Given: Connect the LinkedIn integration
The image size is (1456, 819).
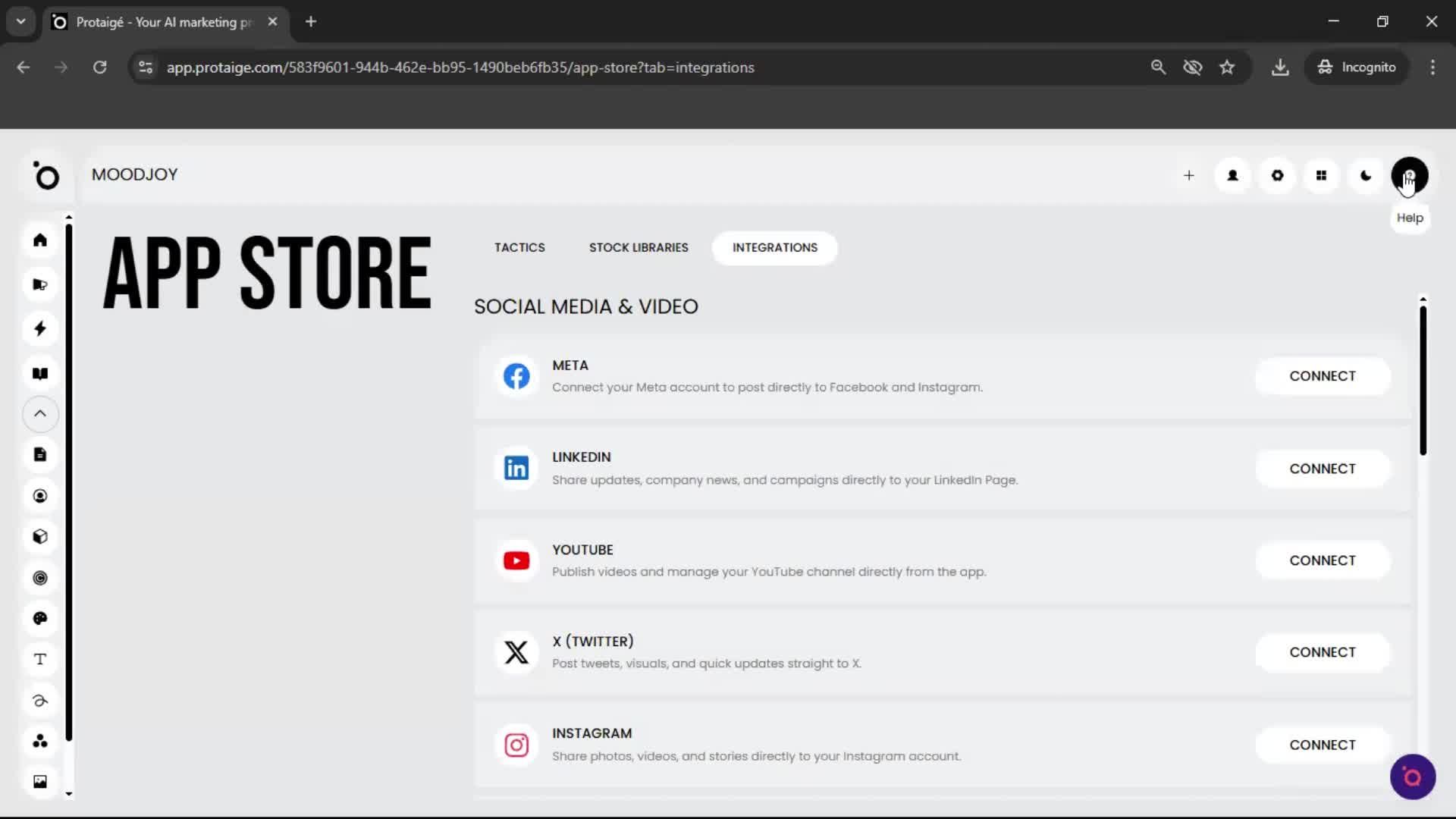Looking at the screenshot, I should click(1322, 468).
